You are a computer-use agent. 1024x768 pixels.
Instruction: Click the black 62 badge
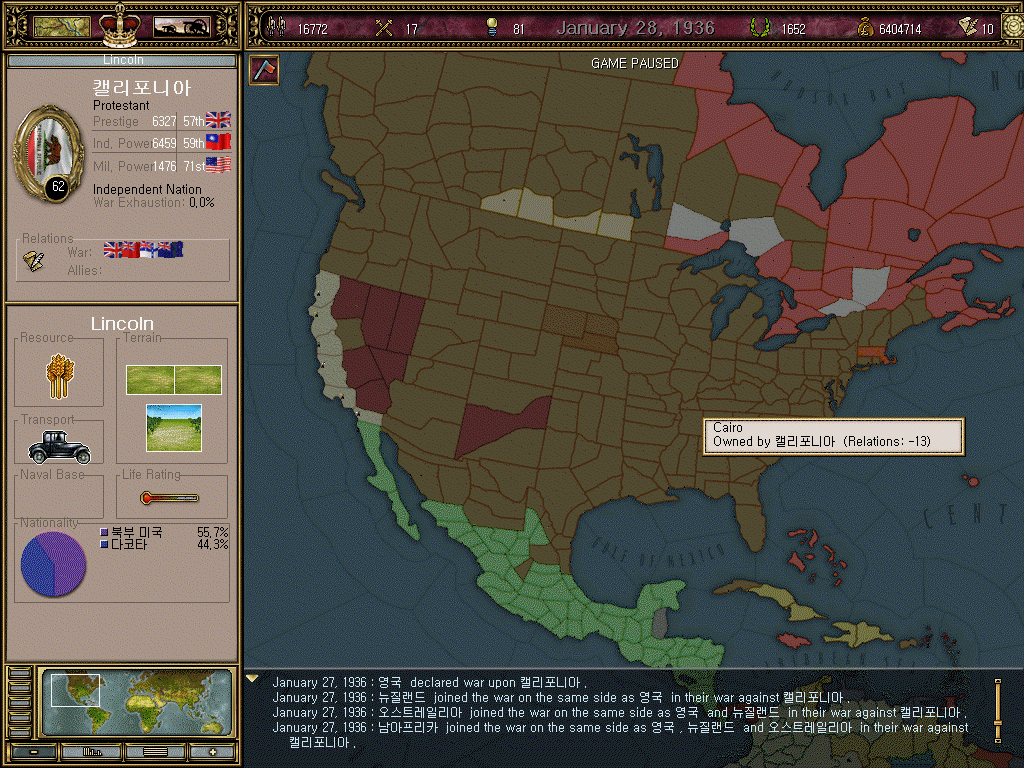(58, 187)
